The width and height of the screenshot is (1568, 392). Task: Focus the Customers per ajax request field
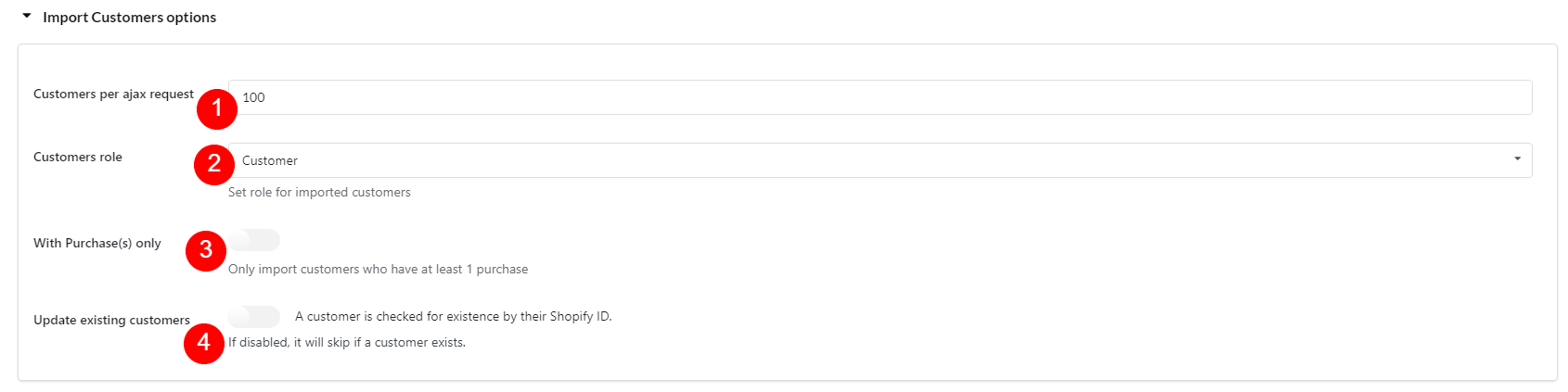click(x=880, y=97)
